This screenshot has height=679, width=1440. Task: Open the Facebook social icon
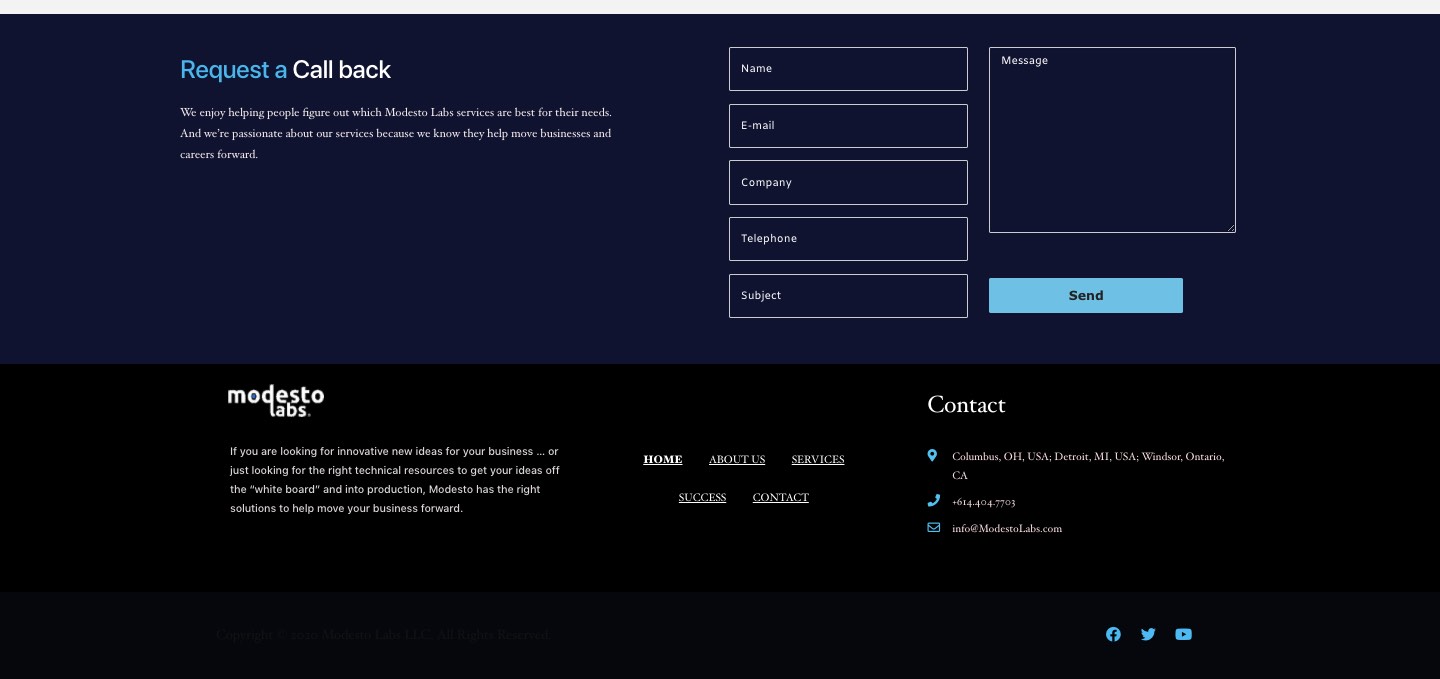pos(1113,634)
